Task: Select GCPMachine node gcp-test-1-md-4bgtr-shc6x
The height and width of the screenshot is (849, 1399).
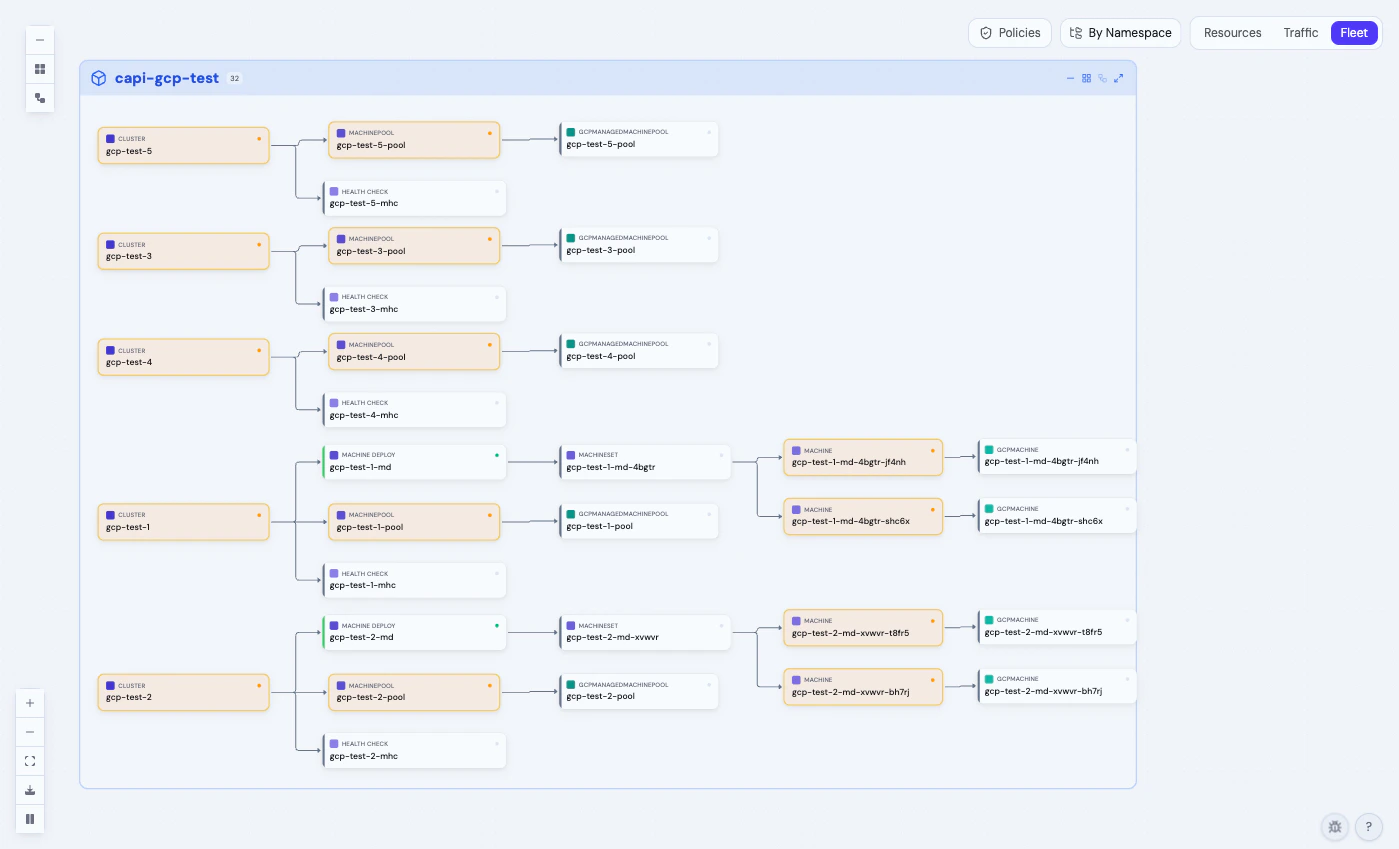Action: pos(1057,515)
